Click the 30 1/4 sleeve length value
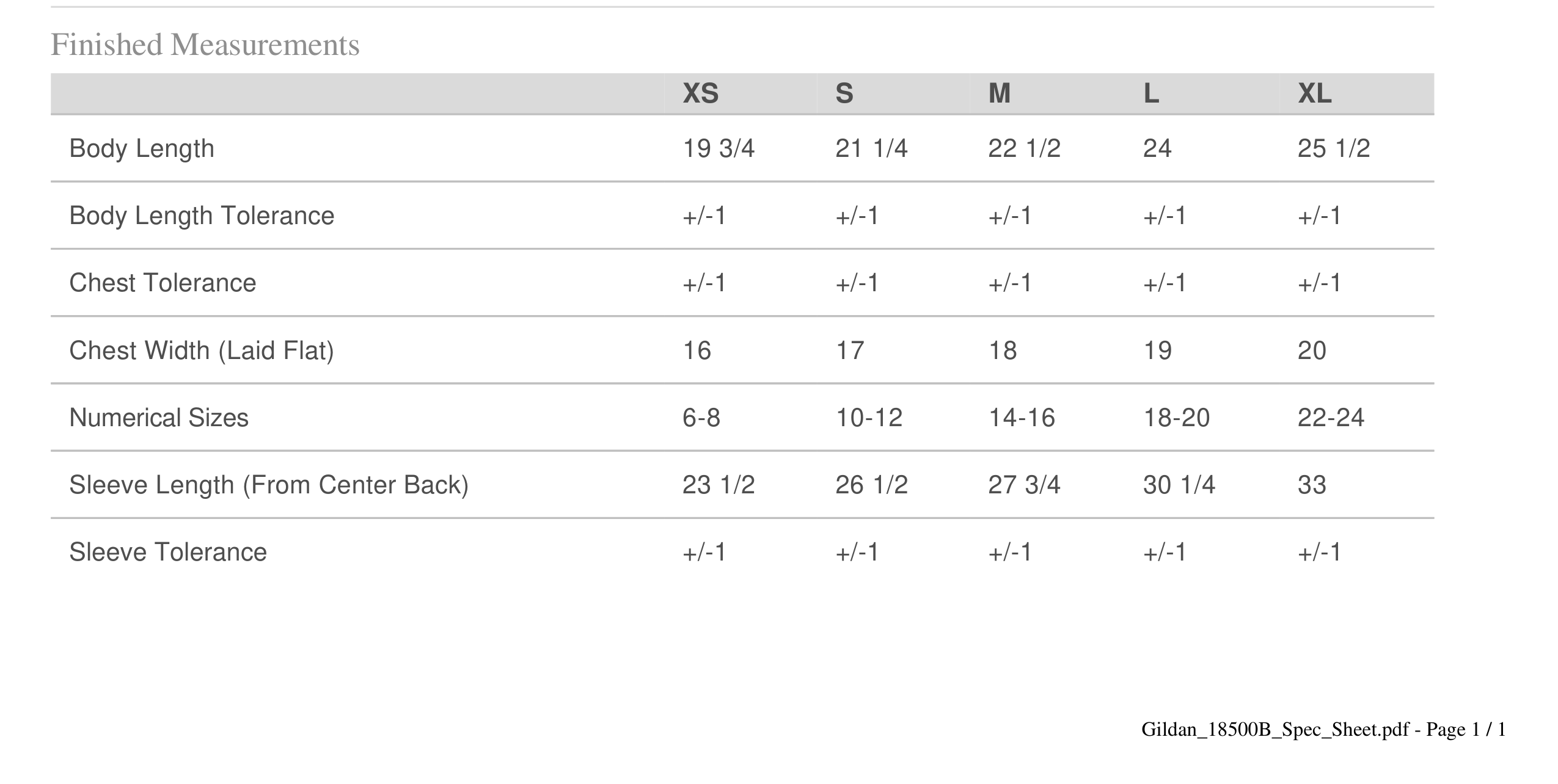The width and height of the screenshot is (1558, 784). pos(1179,485)
